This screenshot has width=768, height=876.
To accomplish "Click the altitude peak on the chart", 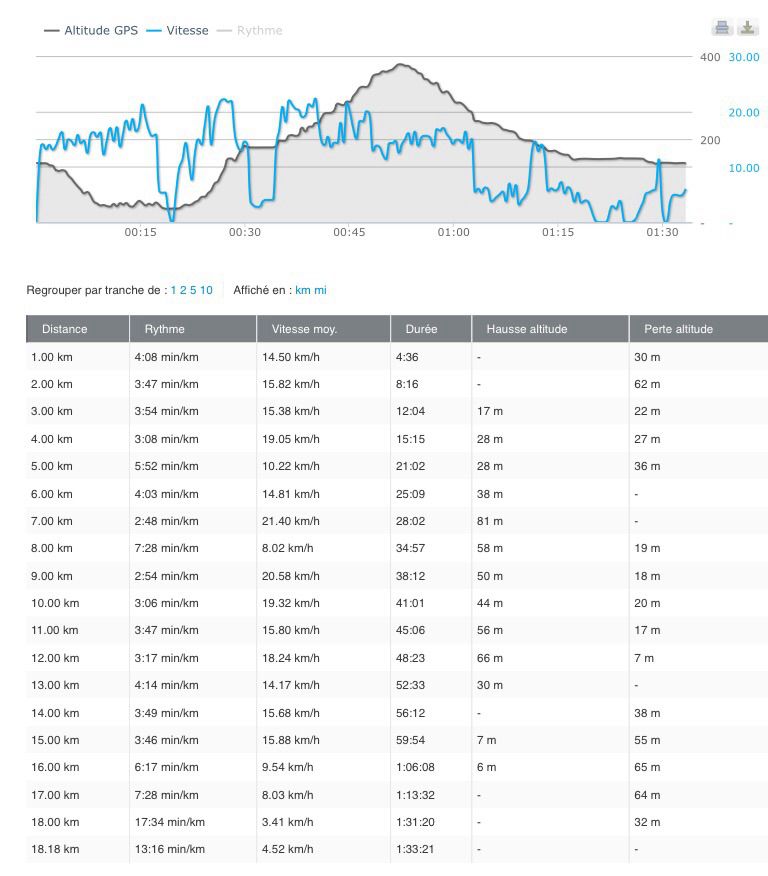I will click(x=401, y=65).
